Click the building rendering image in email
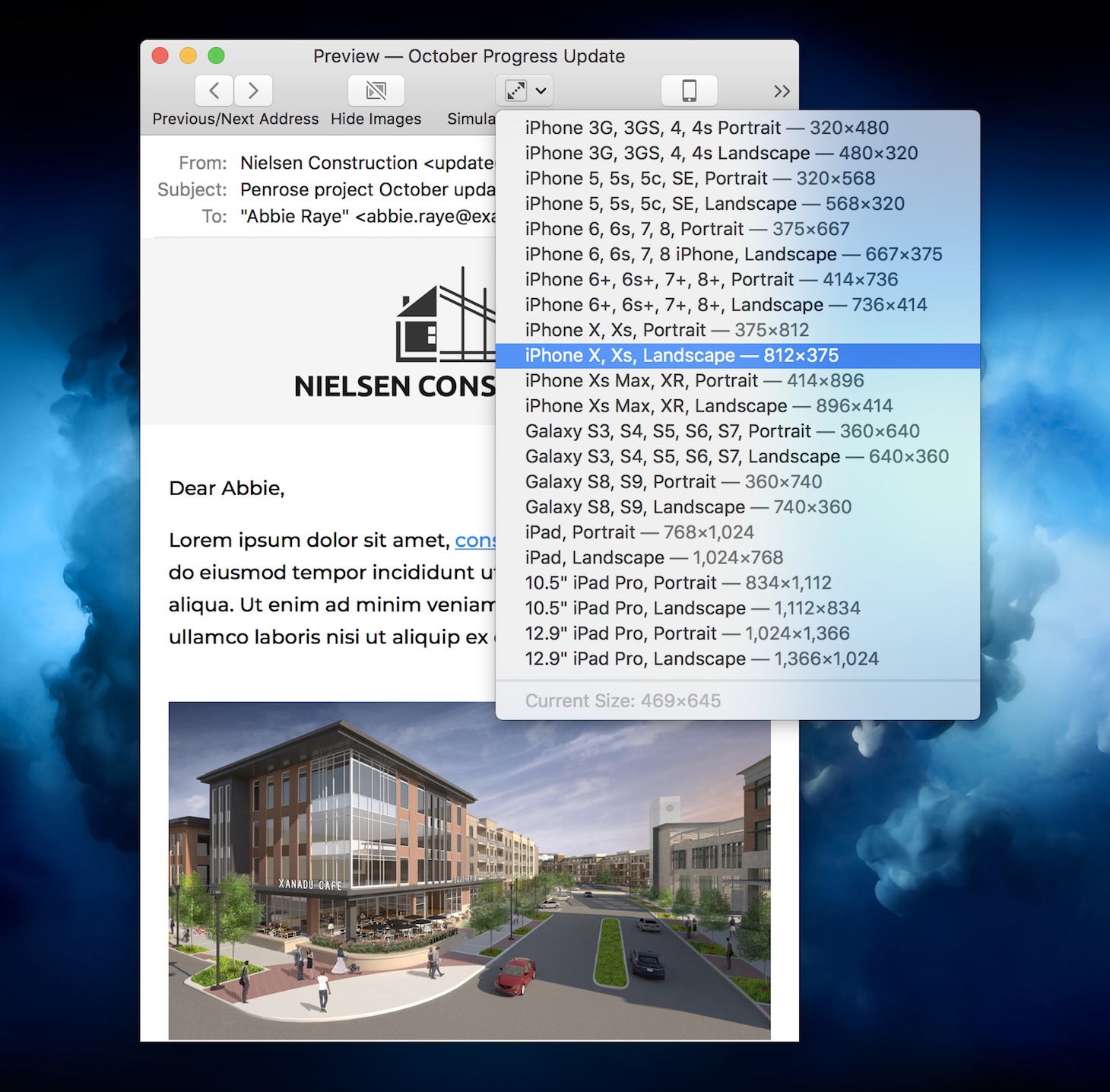This screenshot has width=1110, height=1092. click(x=469, y=871)
